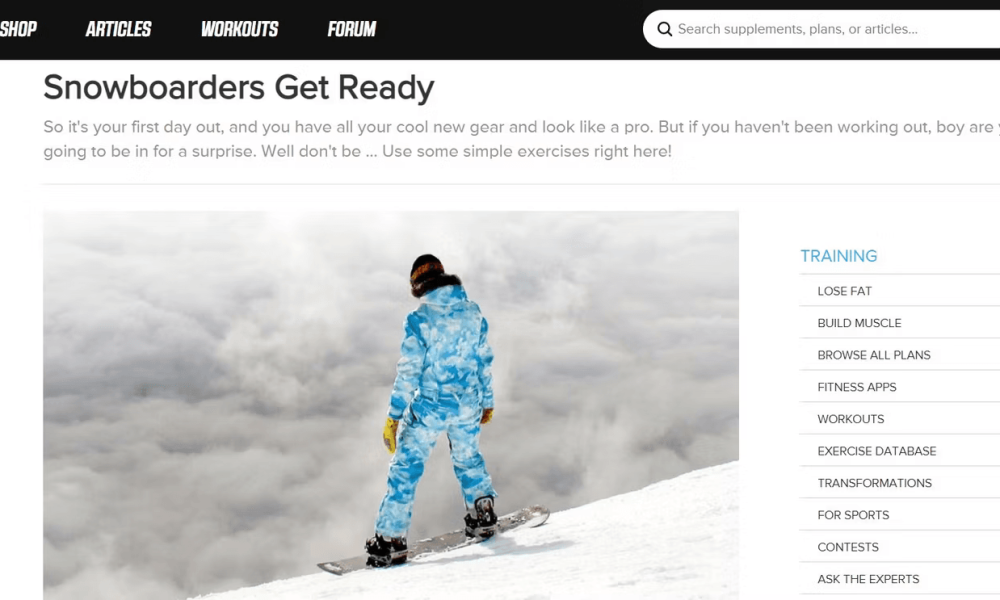
Task: Go to Workouts in top navigation
Action: pyautogui.click(x=240, y=29)
